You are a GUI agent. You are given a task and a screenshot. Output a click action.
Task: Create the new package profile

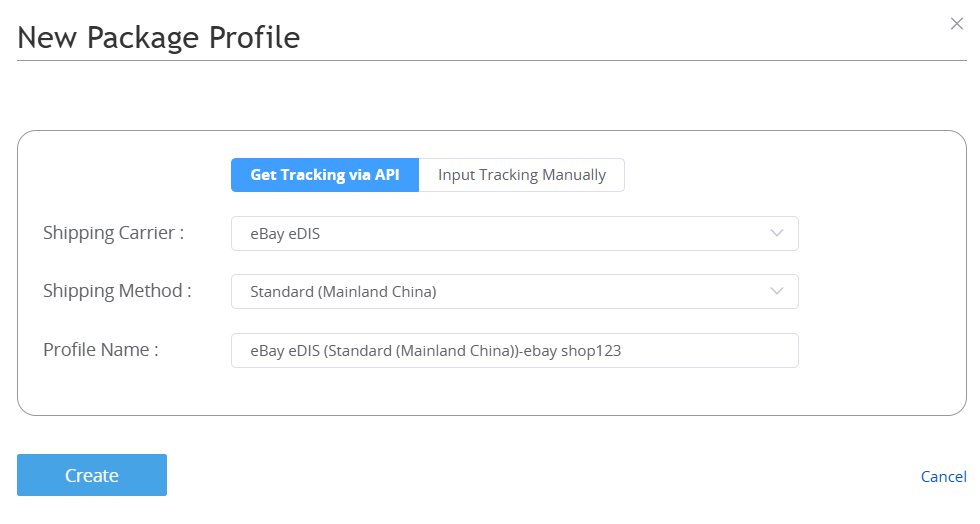pyautogui.click(x=92, y=475)
